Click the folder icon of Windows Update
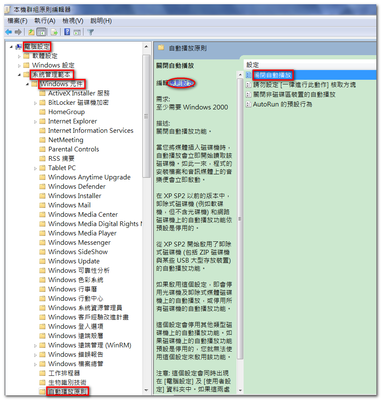This screenshot has height=400, width=381. tap(42, 261)
